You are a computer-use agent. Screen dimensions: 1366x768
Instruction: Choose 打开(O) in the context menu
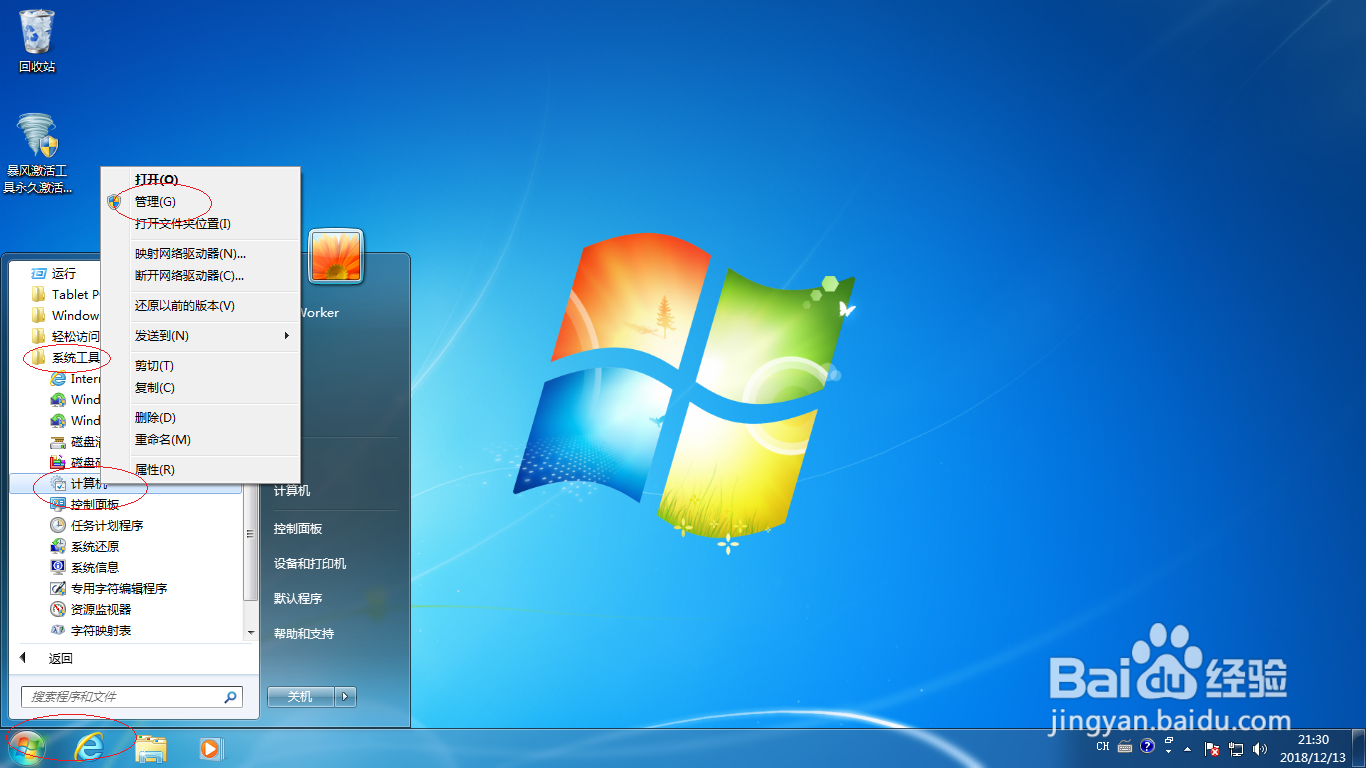(x=201, y=179)
